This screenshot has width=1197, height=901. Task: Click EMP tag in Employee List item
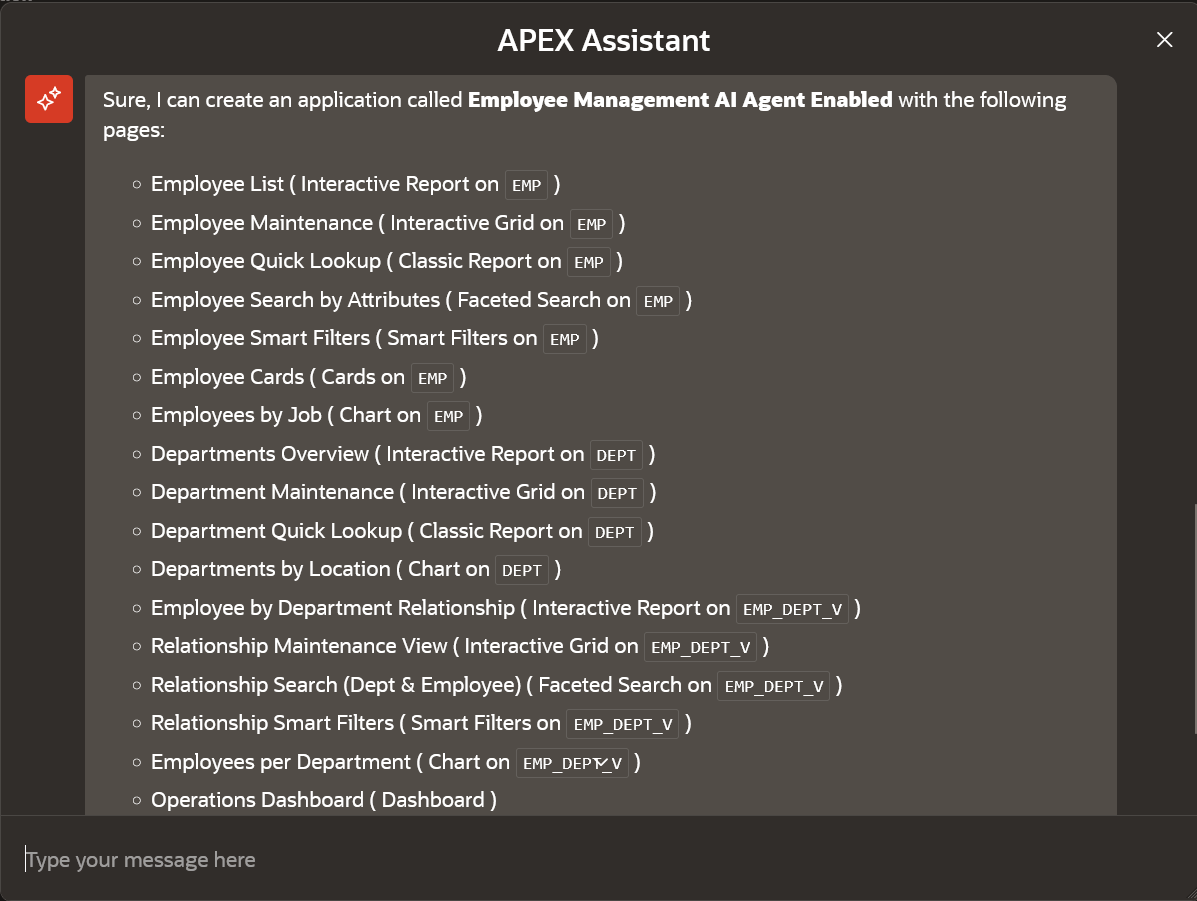527,186
